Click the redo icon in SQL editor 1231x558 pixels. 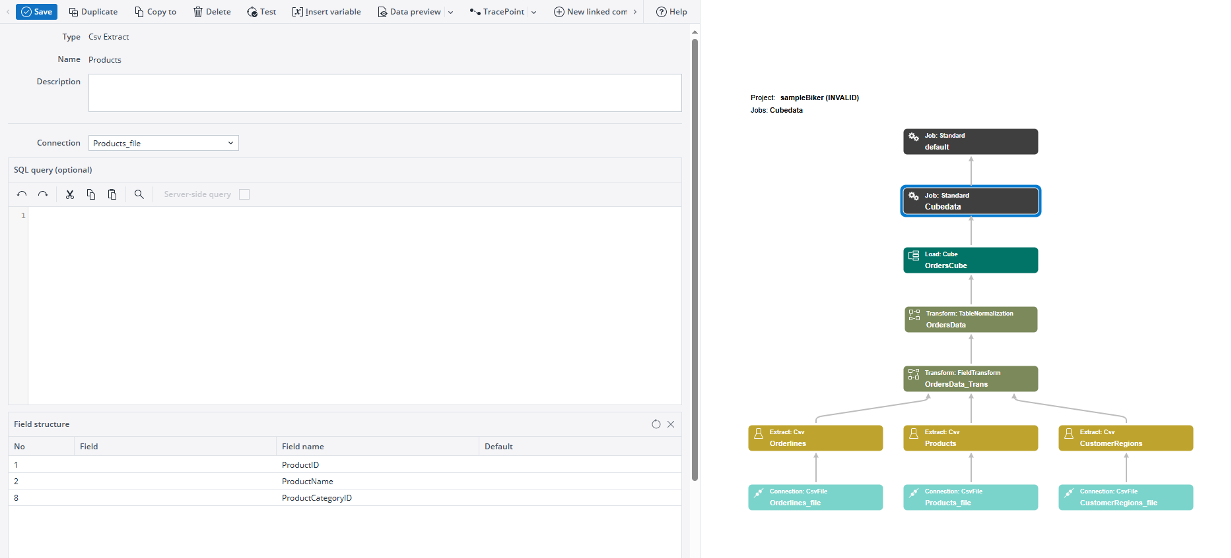click(x=42, y=194)
